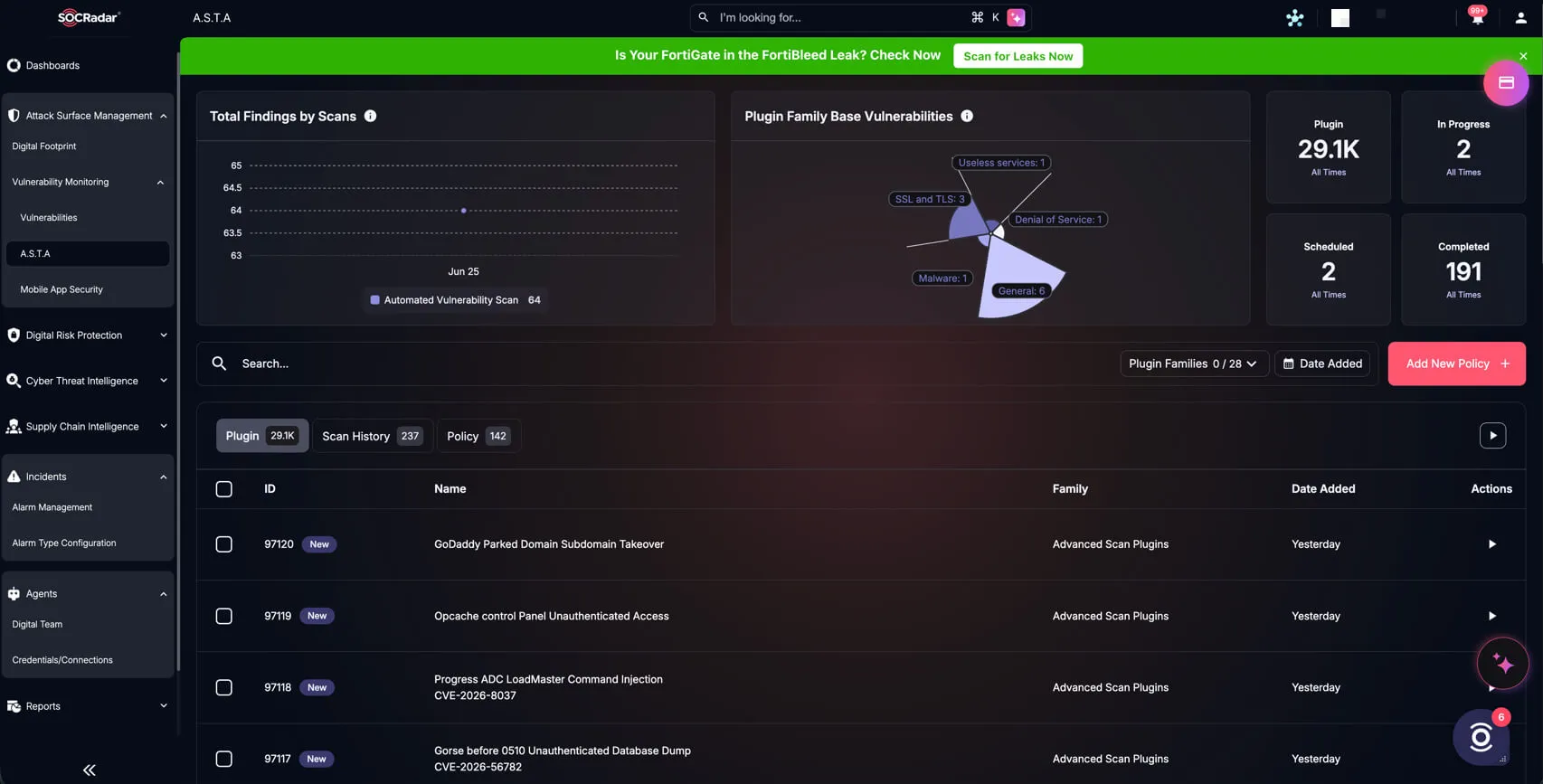1543x784 pixels.
Task: Click the magnifier icon in plugin search
Action: 219,364
